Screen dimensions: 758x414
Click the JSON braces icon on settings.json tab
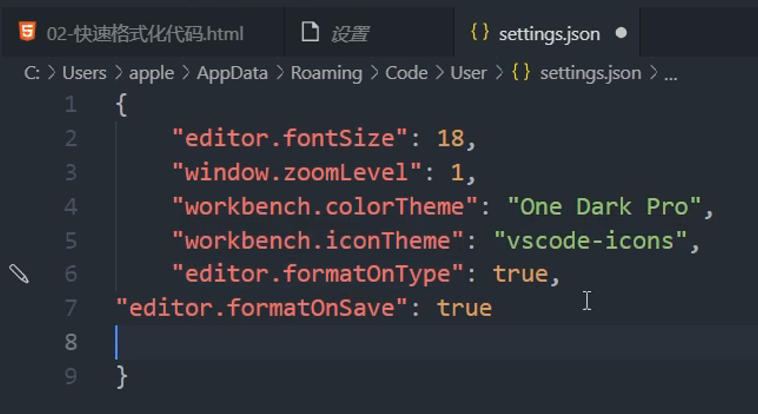(x=480, y=32)
